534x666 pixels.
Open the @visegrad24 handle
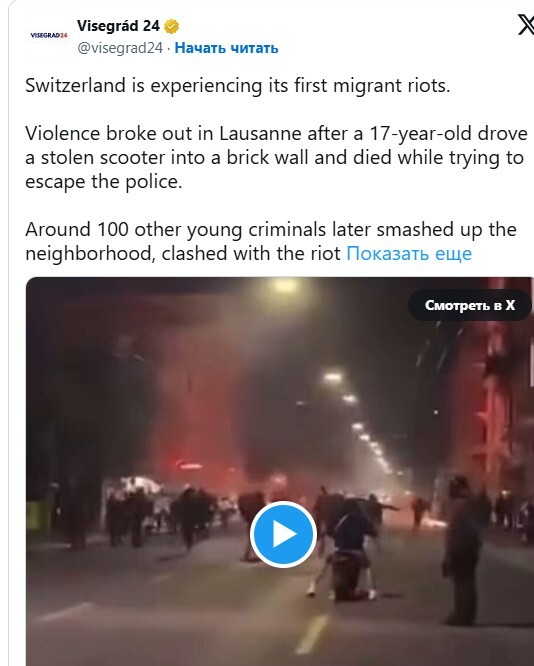pyautogui.click(x=120, y=48)
